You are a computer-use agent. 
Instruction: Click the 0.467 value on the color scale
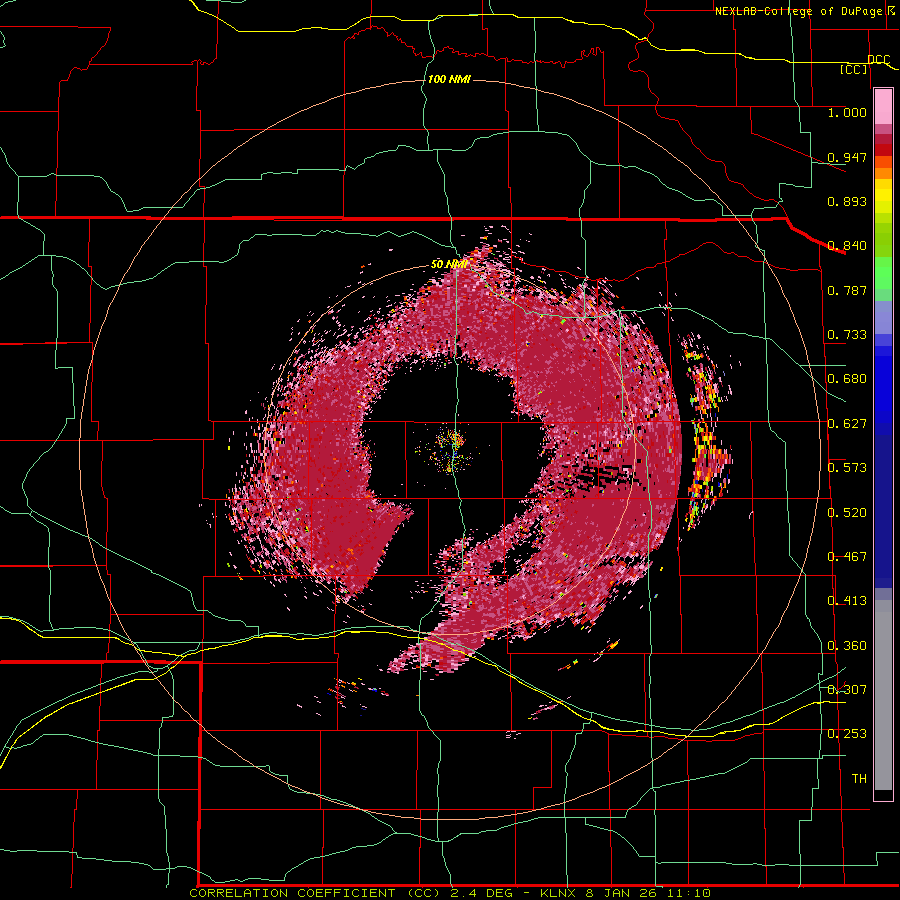pyautogui.click(x=847, y=557)
